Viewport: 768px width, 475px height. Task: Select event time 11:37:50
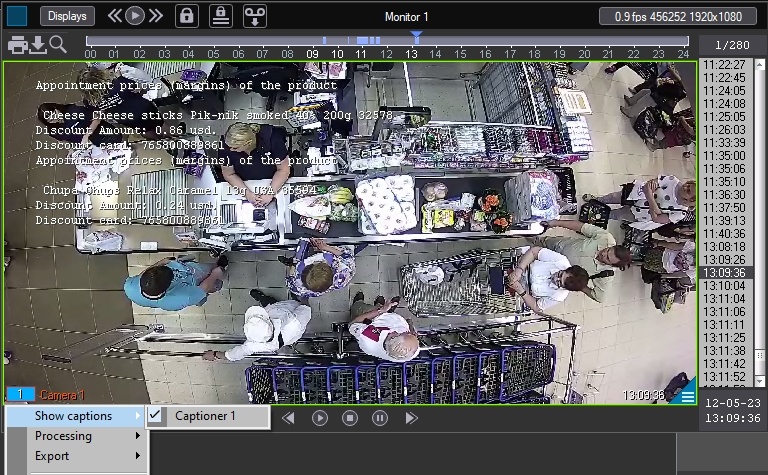(724, 208)
